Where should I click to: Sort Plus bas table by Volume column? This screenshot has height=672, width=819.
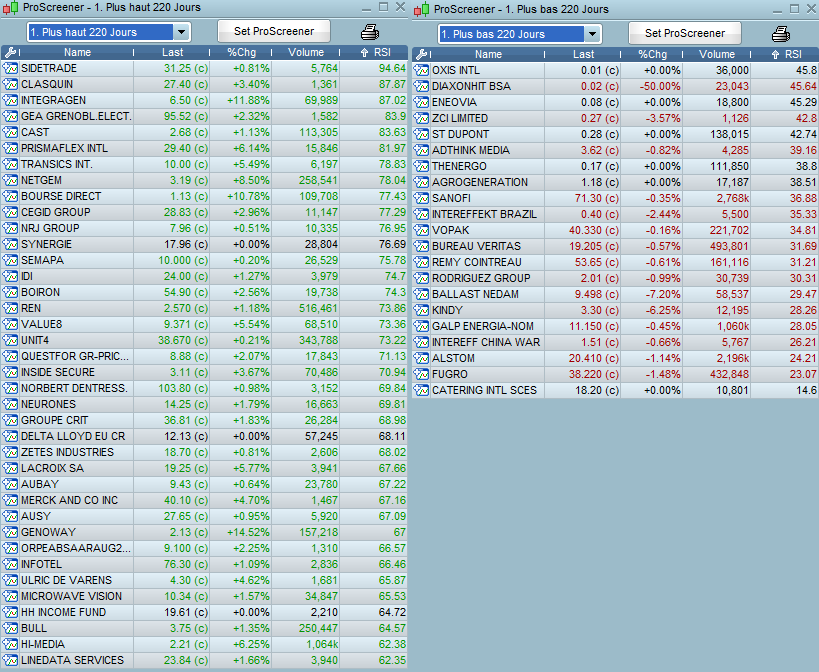[717, 54]
